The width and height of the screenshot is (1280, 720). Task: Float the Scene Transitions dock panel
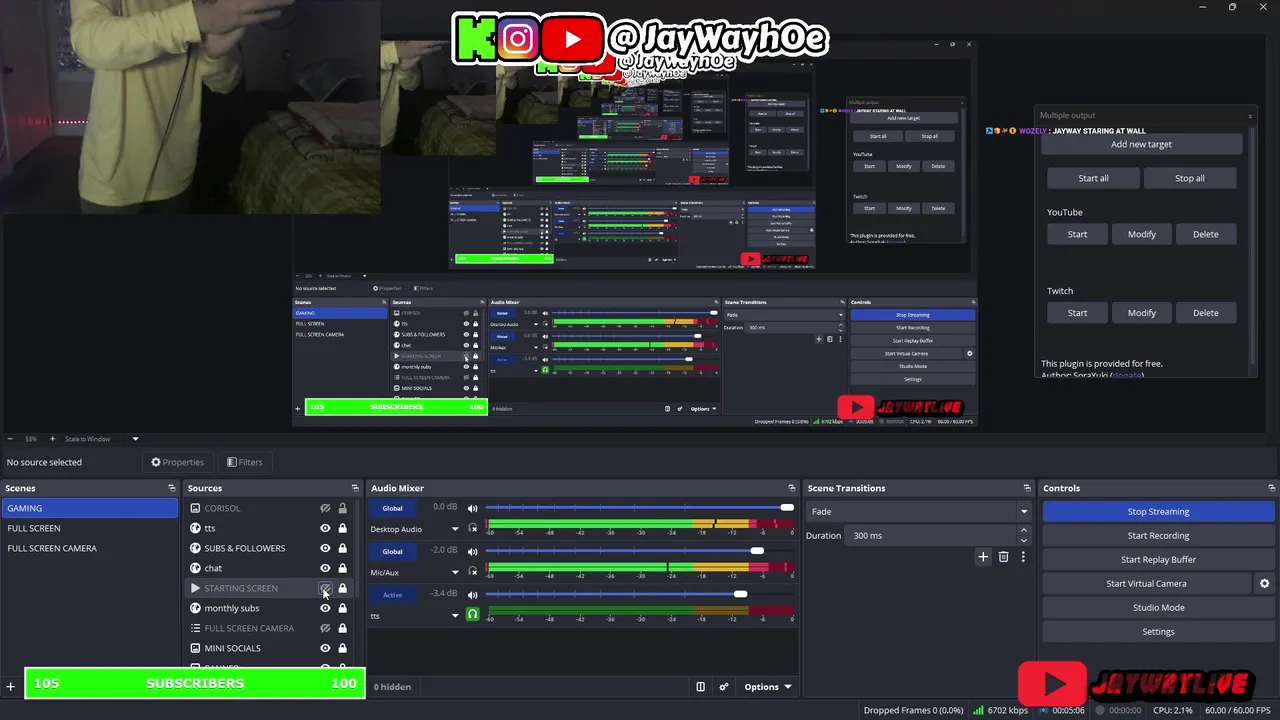coord(1027,488)
